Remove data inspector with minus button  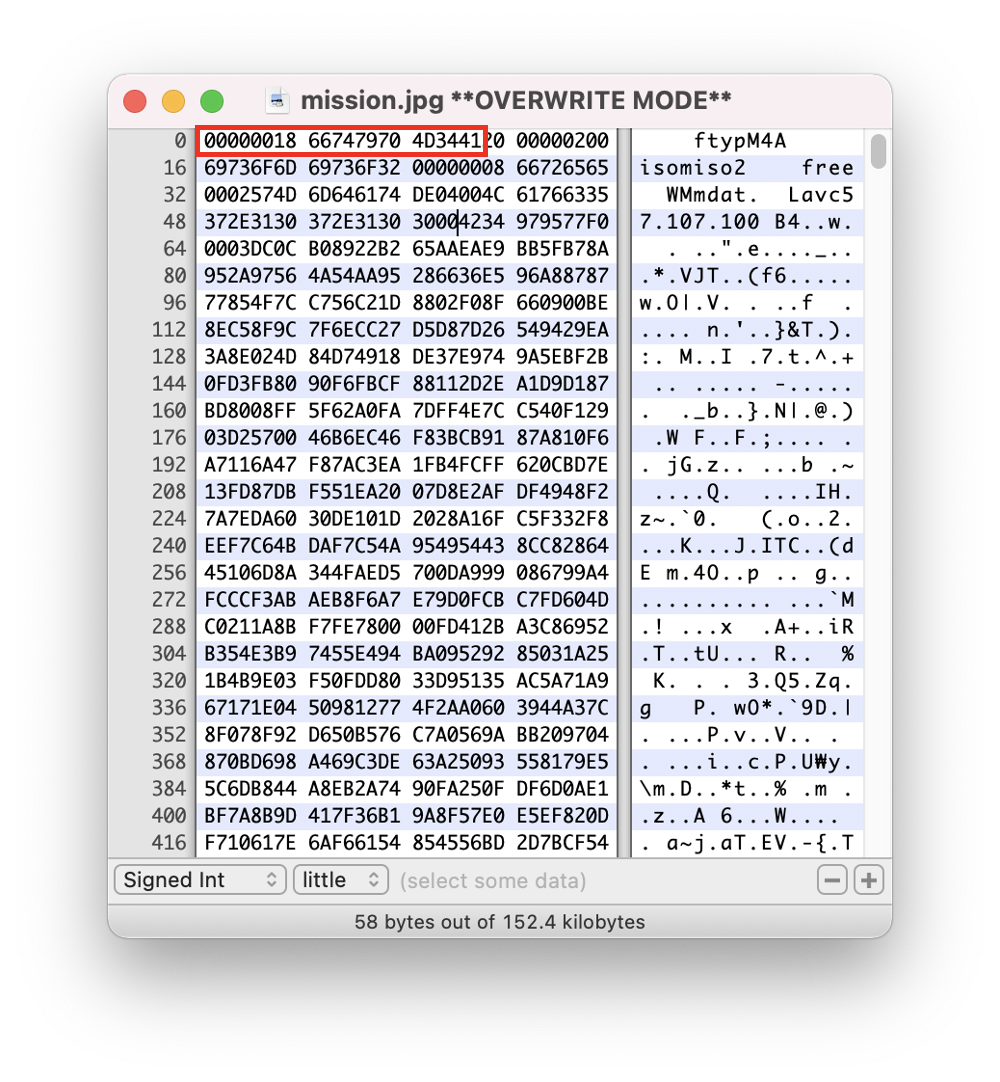point(832,880)
